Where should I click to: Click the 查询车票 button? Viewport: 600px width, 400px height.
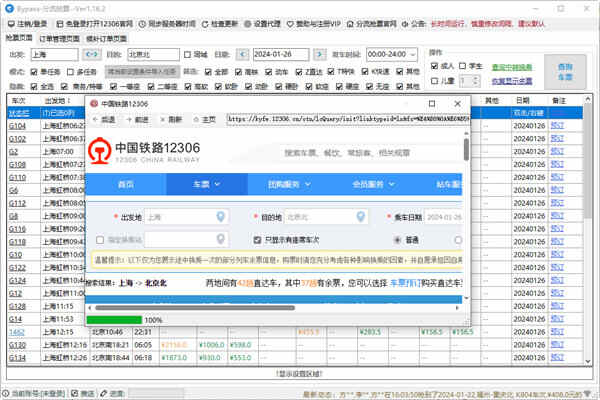[x=566, y=71]
